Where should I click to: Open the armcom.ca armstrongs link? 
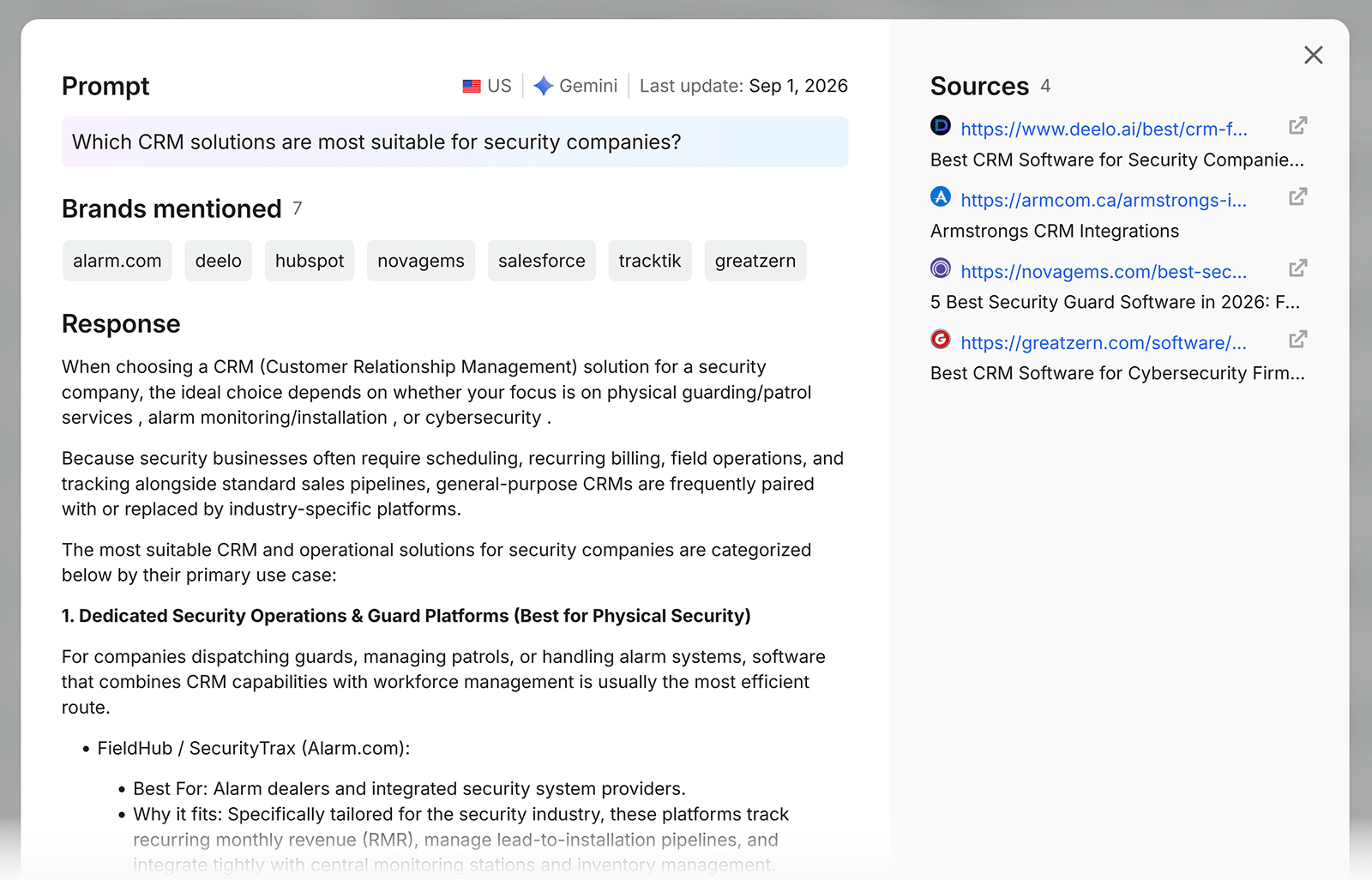point(1104,200)
